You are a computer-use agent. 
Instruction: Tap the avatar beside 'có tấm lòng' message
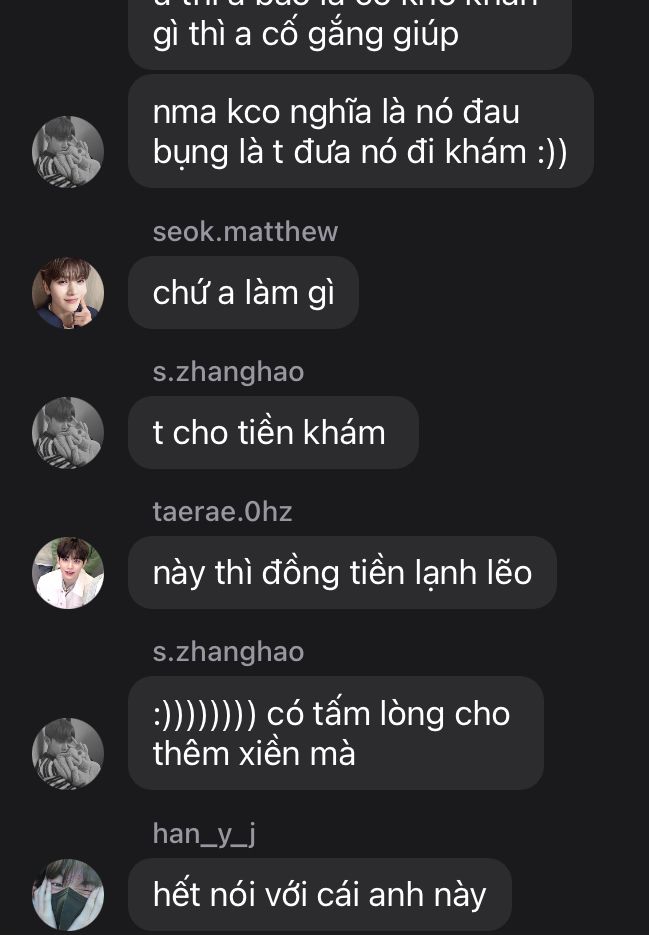[x=68, y=754]
